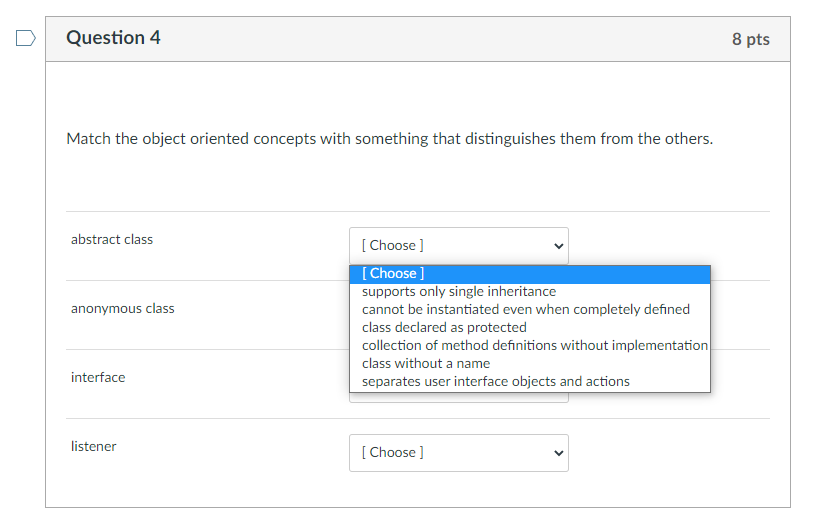
Task: Open the abstract class answer dropdown
Action: tap(458, 245)
